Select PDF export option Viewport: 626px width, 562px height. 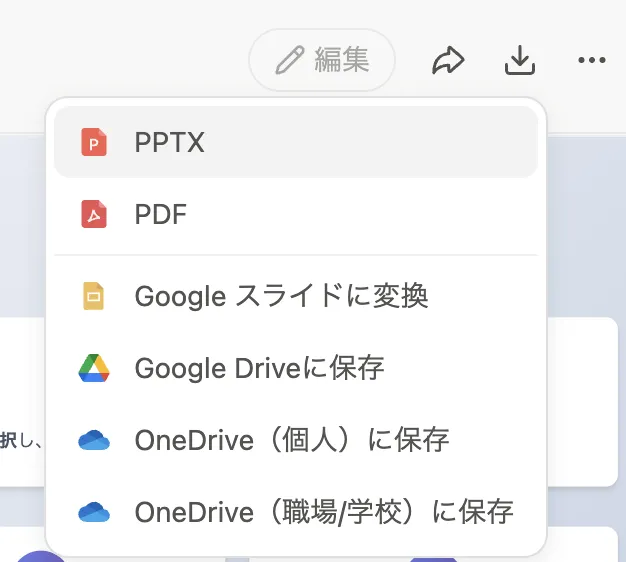pos(296,214)
